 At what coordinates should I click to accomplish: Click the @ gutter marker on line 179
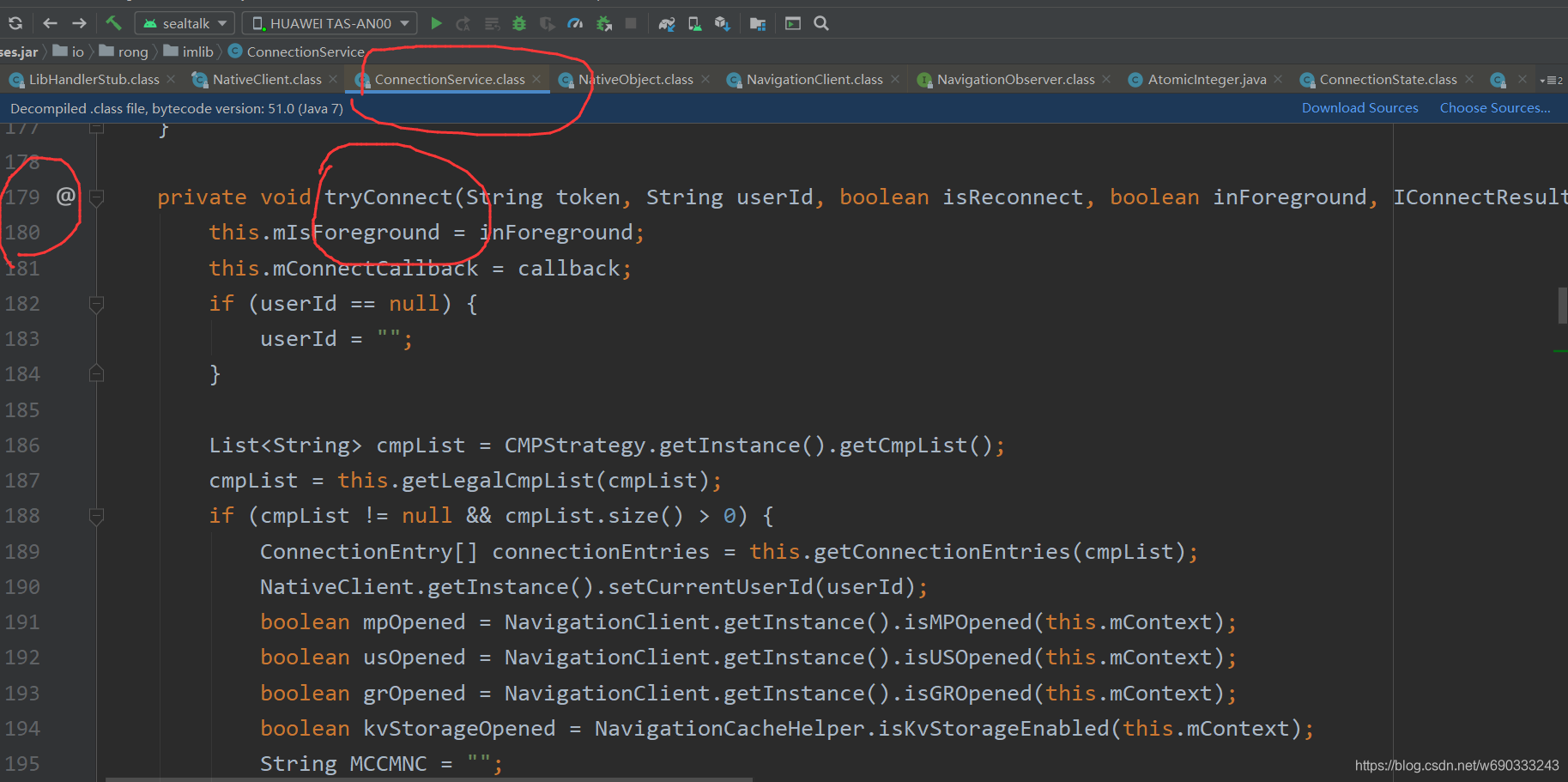click(x=65, y=197)
